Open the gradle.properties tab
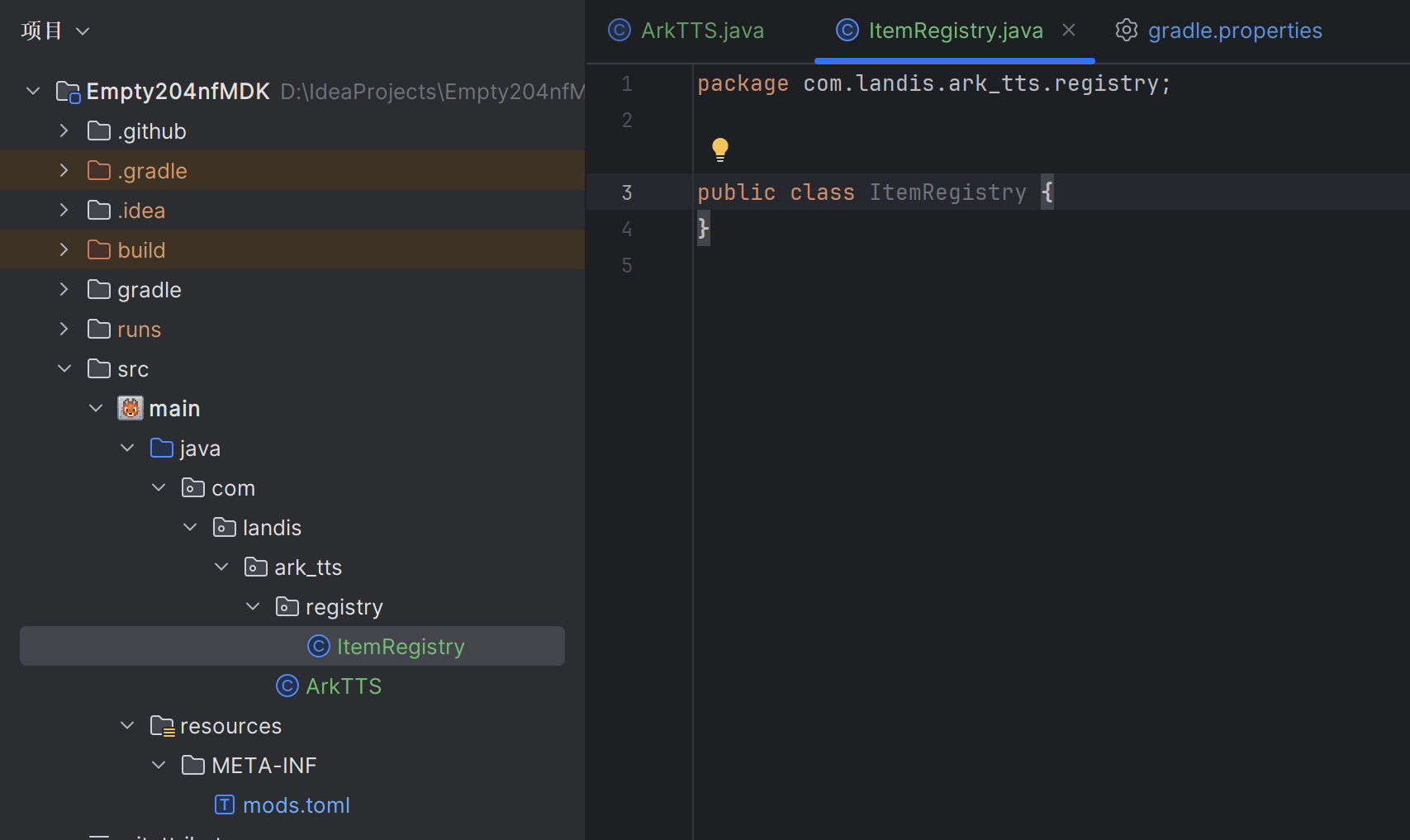 coord(1219,31)
